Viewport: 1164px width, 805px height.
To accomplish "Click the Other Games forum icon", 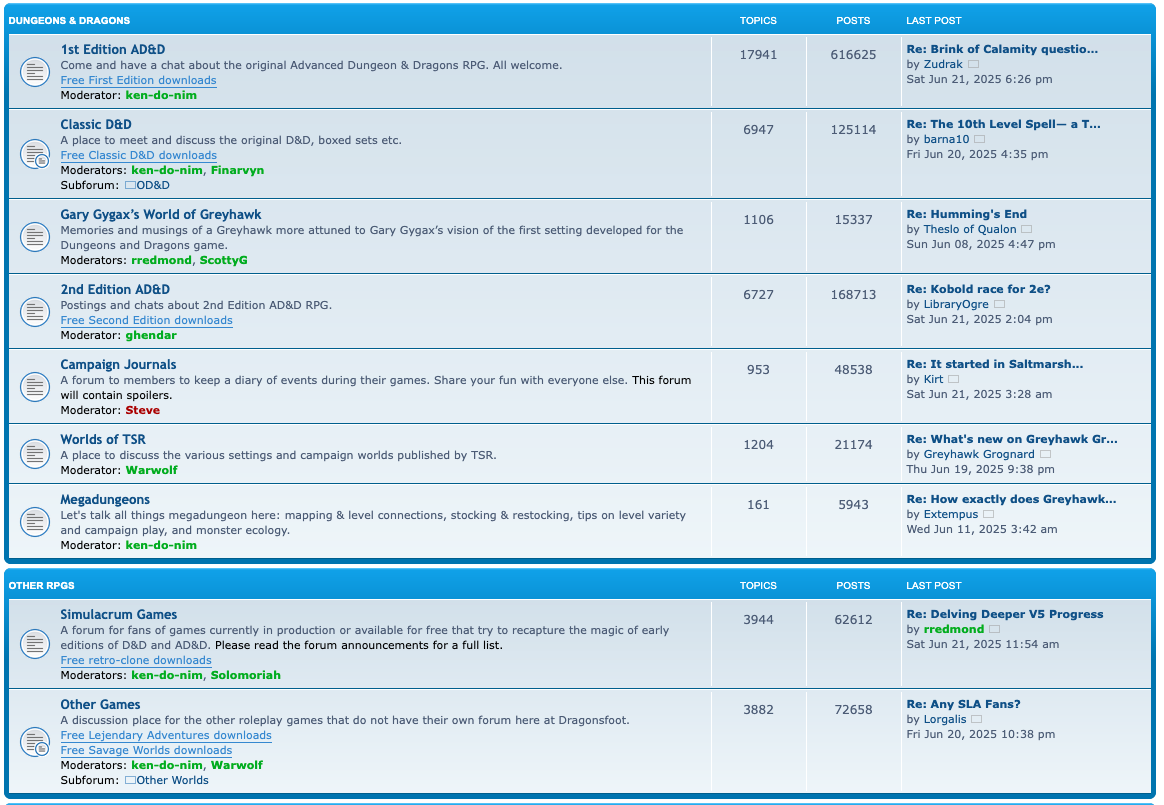I will point(34,742).
